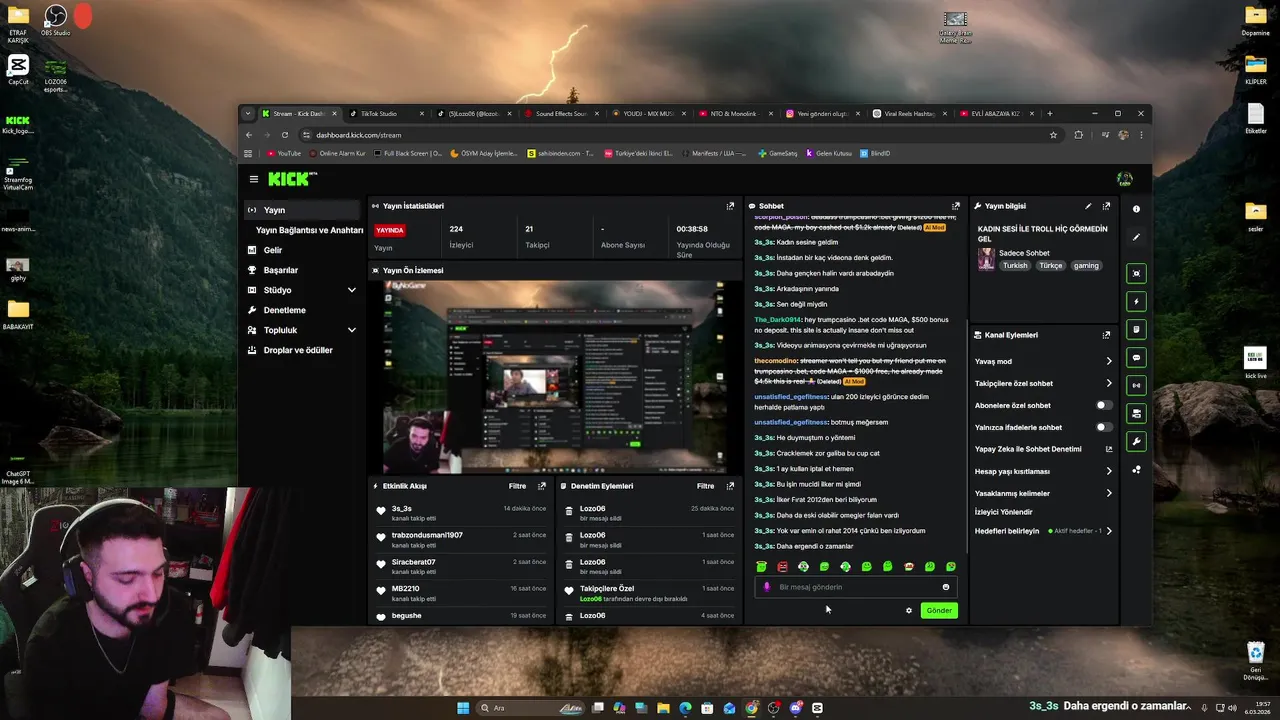Open Yapay Zeka ile Sohbet Denetimi external link
1280x720 pixels.
pyautogui.click(x=1109, y=449)
